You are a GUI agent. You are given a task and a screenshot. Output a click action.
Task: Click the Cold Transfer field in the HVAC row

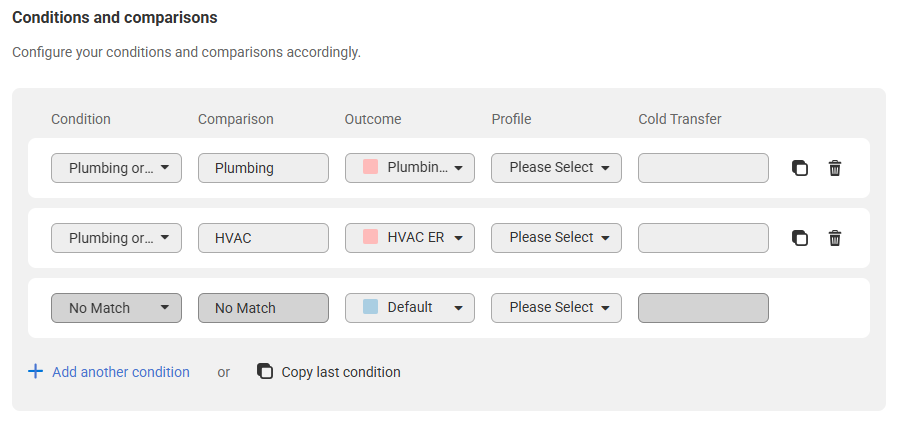coord(703,238)
